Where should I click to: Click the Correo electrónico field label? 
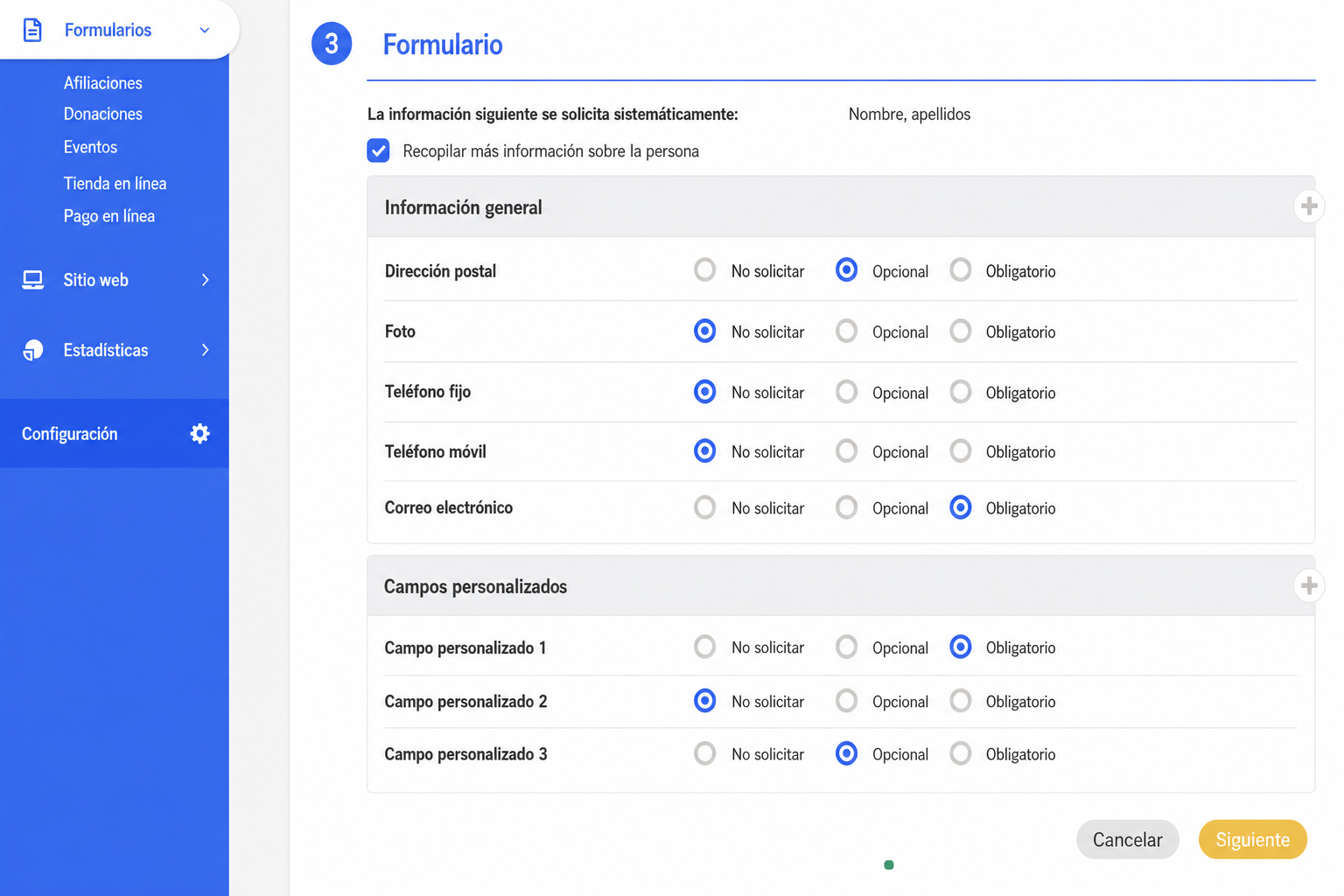coord(448,507)
